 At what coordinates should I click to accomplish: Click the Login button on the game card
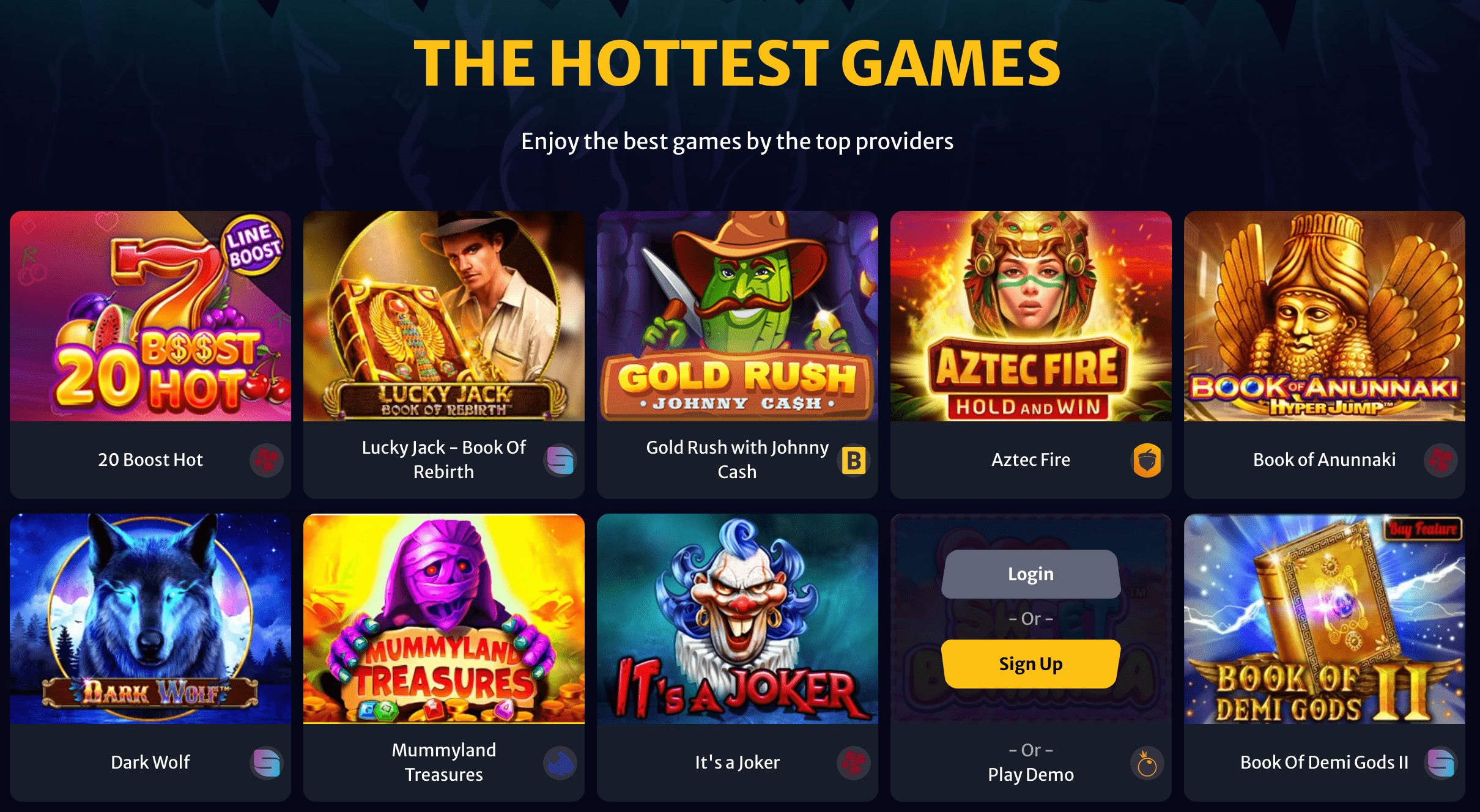pyautogui.click(x=1031, y=574)
